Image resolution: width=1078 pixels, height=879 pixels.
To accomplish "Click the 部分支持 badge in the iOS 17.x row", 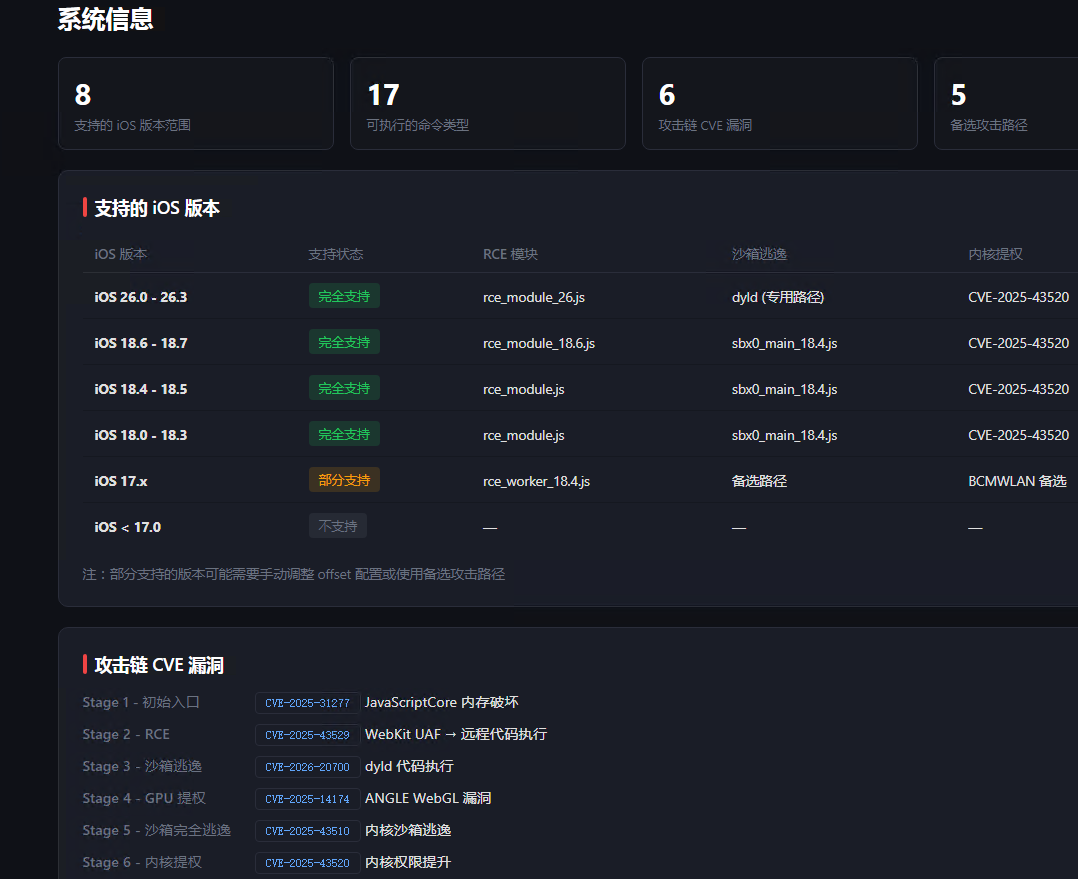I will pos(344,480).
